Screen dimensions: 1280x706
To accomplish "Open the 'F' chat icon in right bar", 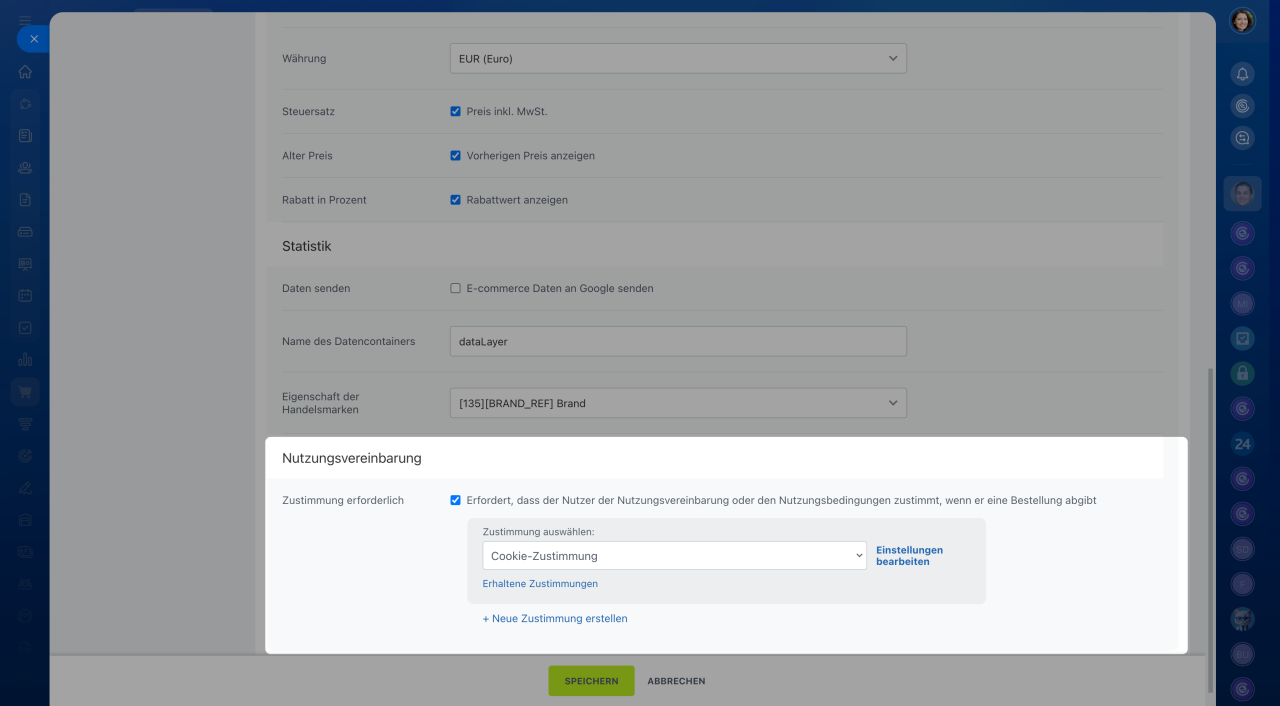I will (x=1242, y=583).
